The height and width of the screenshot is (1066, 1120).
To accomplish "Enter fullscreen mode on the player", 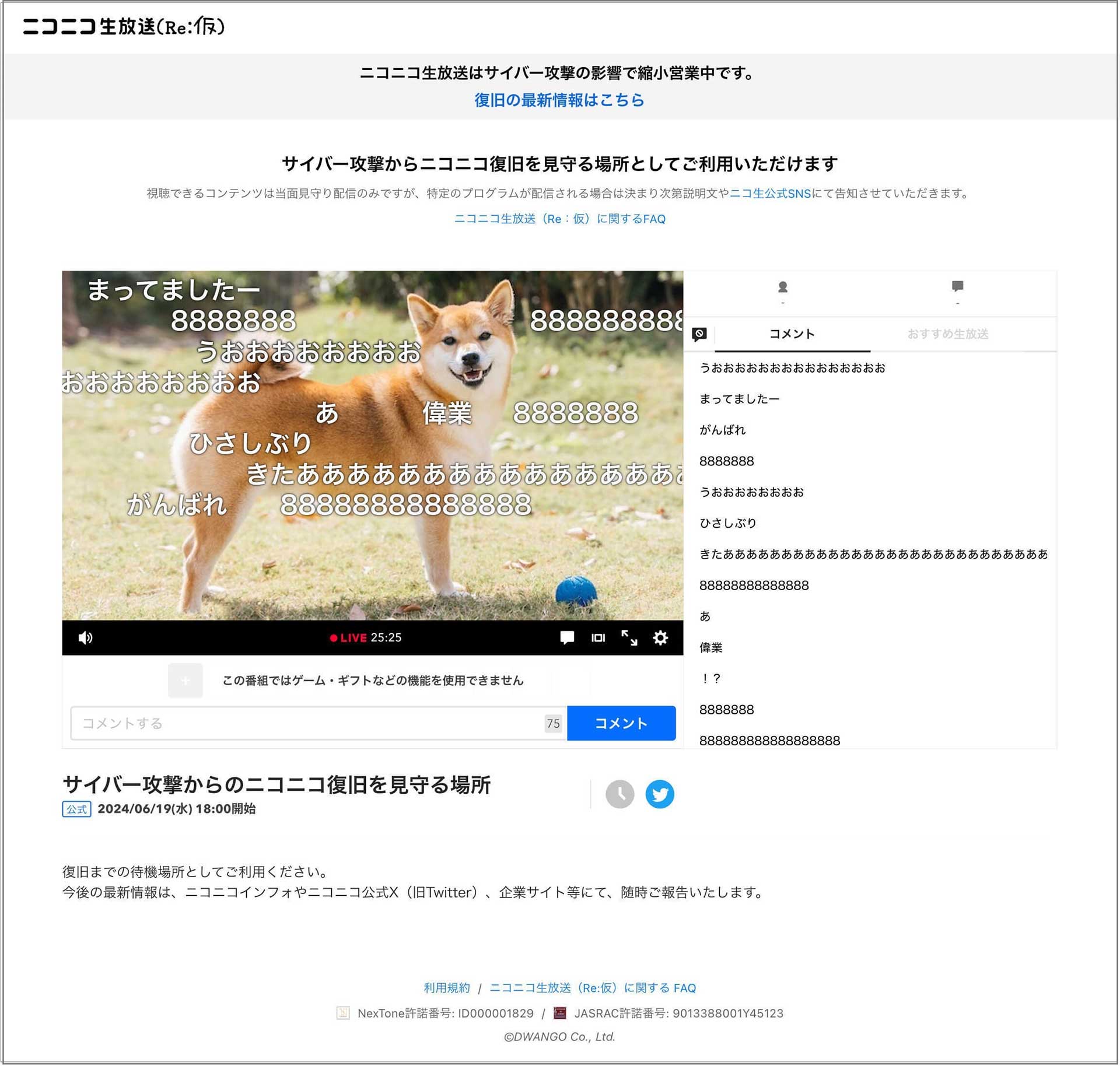I will pyautogui.click(x=629, y=637).
